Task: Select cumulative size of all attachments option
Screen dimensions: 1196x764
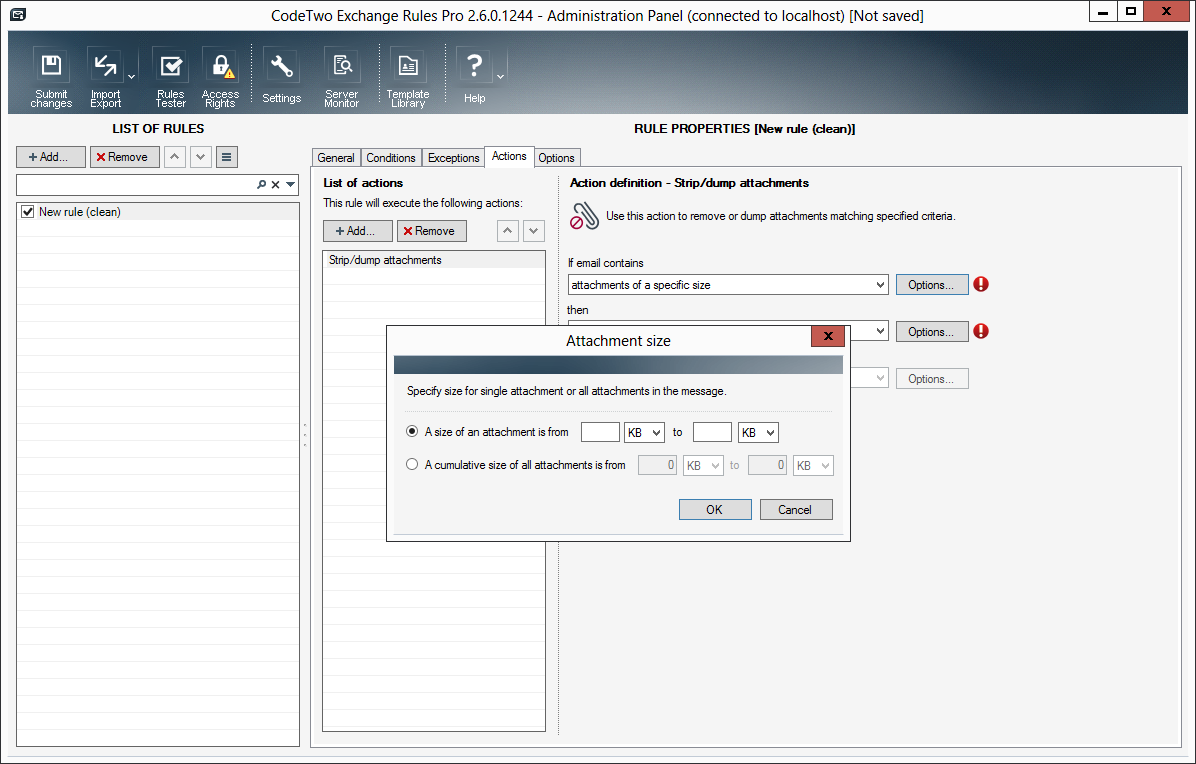Action: point(412,465)
